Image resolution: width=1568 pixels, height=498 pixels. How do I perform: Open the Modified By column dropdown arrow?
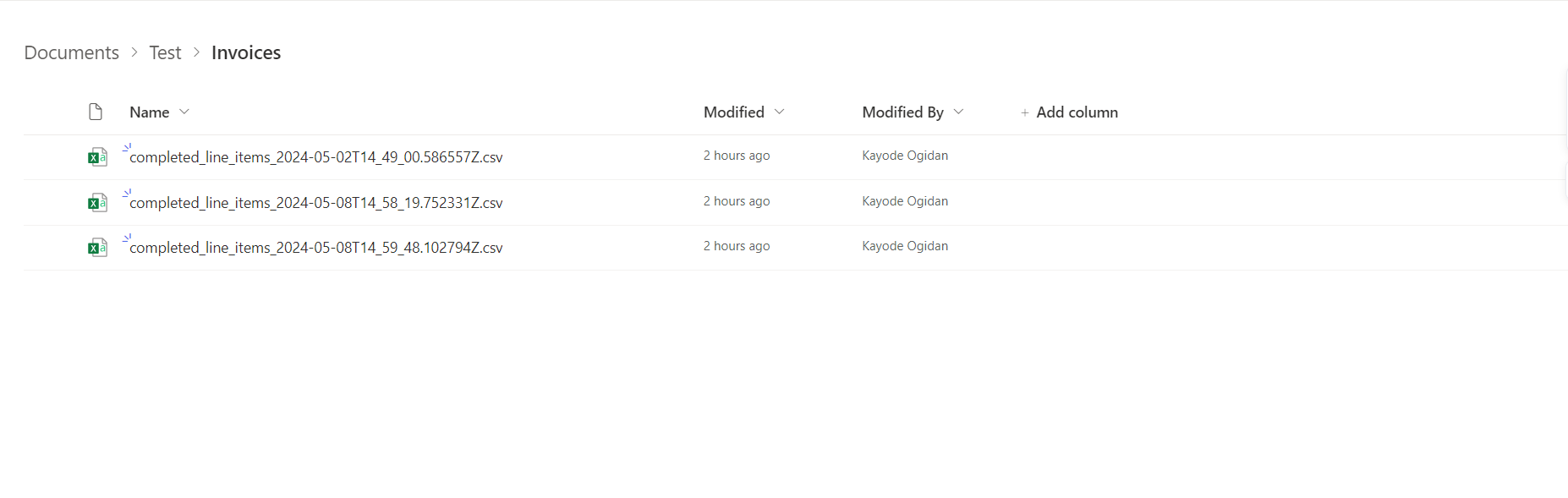tap(958, 112)
